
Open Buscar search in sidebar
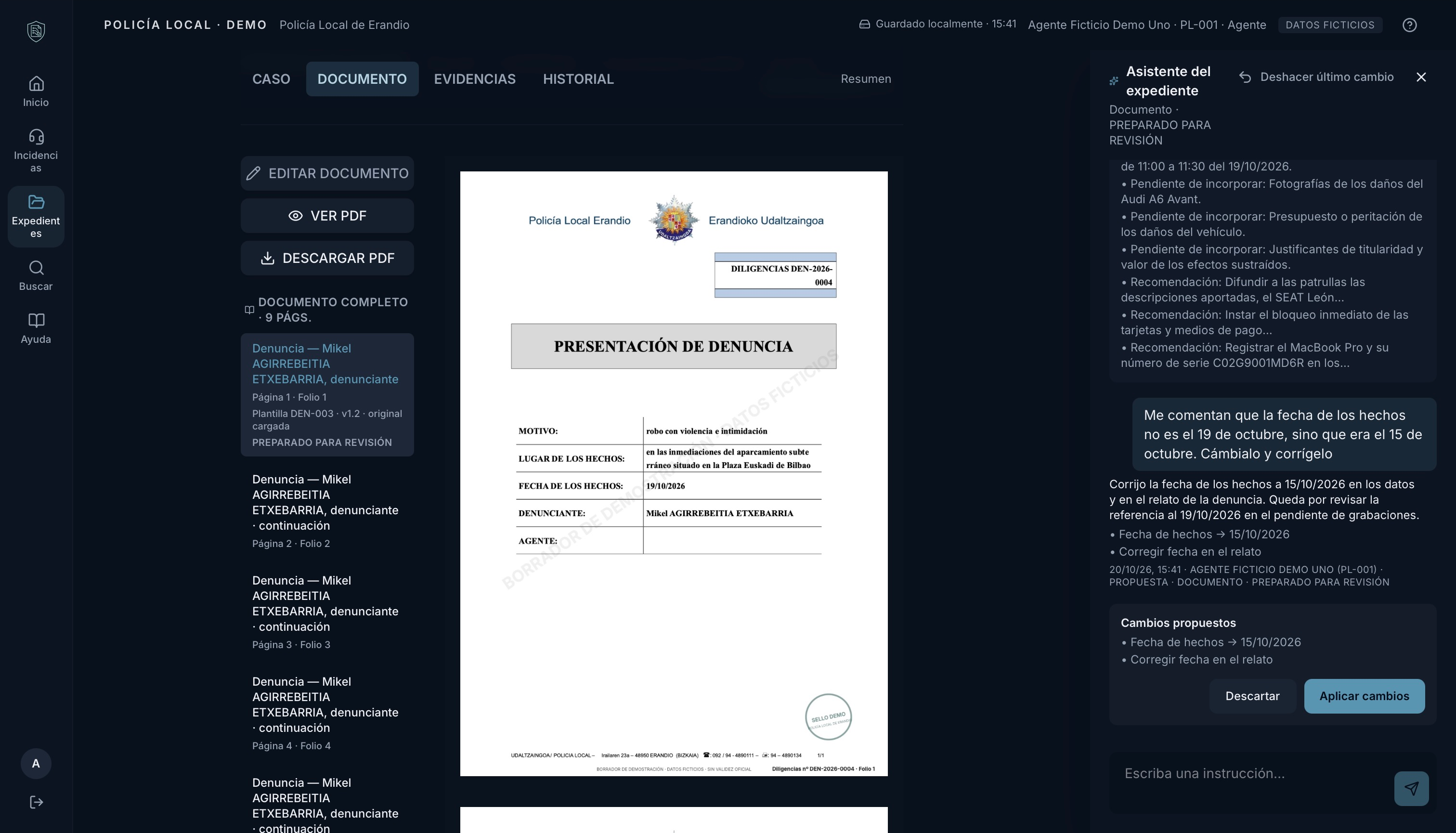coord(36,276)
